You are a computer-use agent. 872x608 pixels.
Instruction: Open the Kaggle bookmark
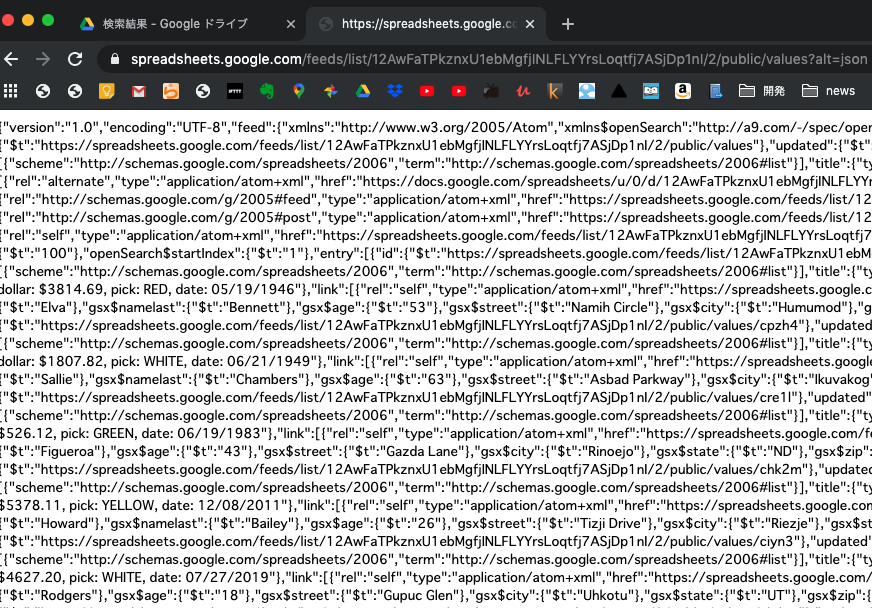pos(553,91)
